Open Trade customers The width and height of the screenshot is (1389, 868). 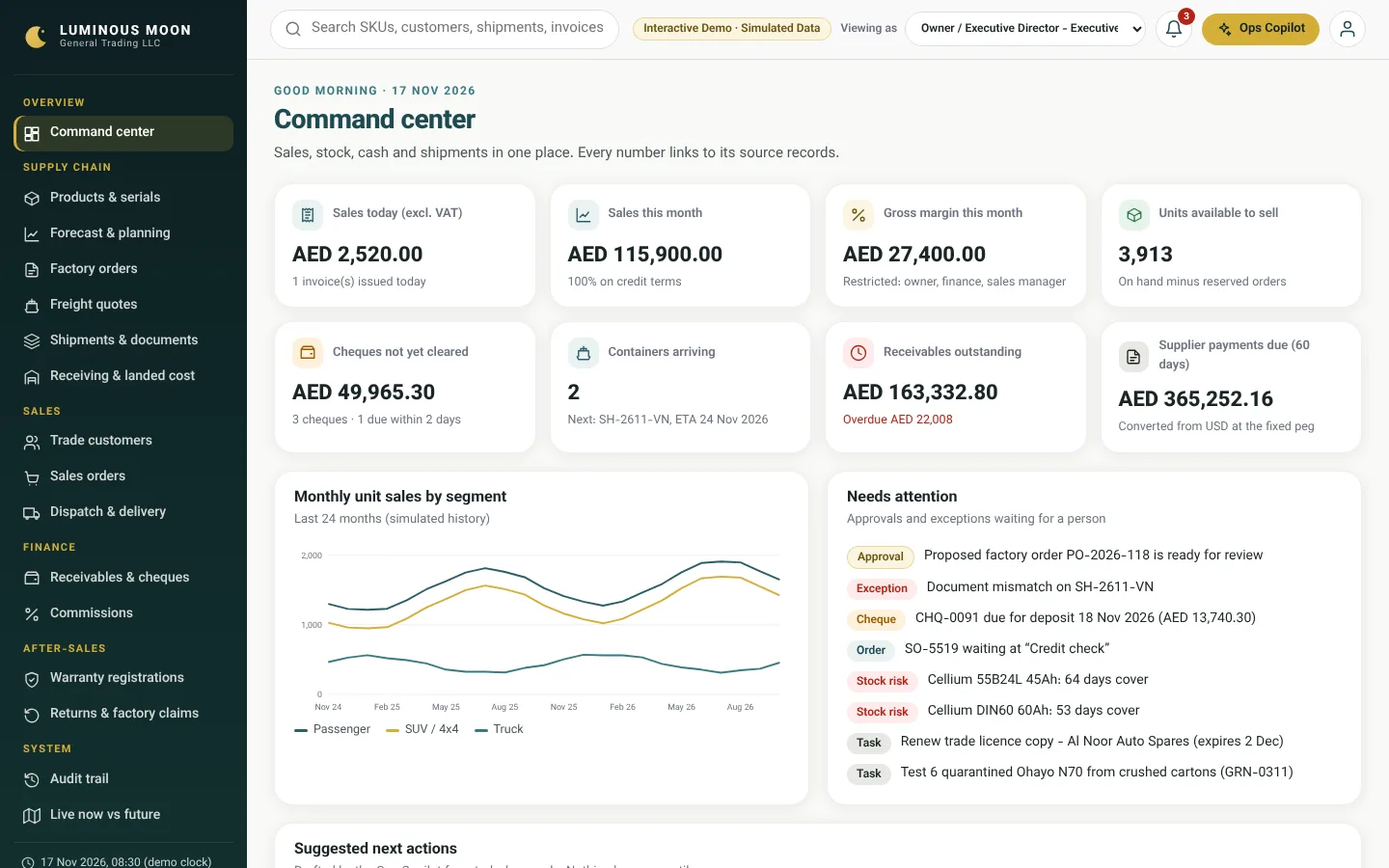pos(123,441)
